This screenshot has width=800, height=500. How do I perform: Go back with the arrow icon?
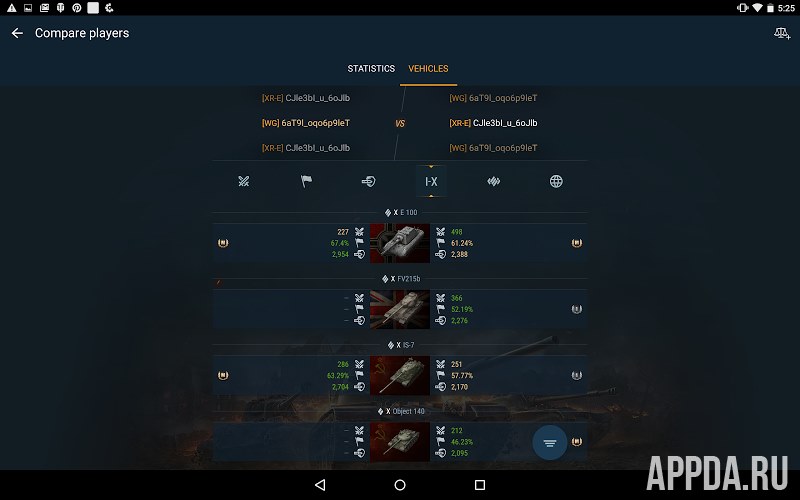[17, 33]
